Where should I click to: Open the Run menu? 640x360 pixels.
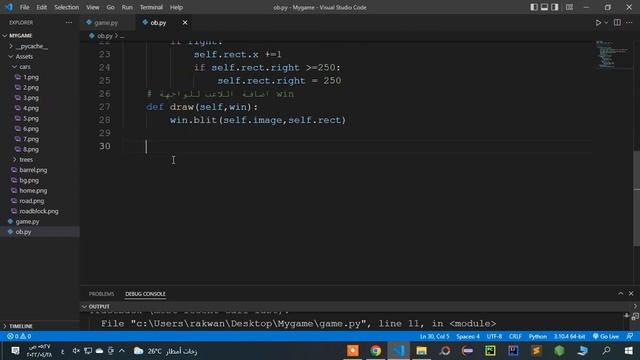pos(127,7)
